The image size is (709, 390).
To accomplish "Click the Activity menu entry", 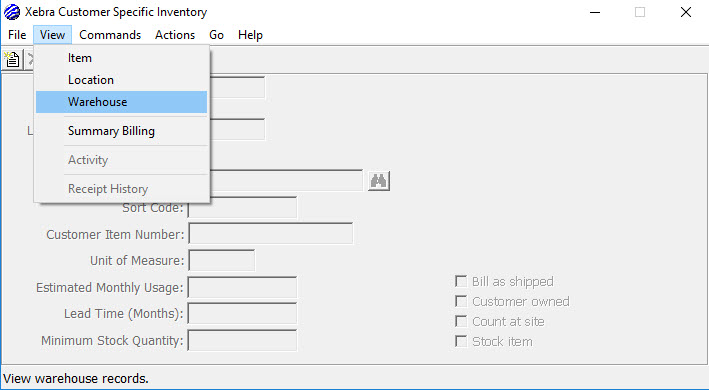I will pos(121,160).
